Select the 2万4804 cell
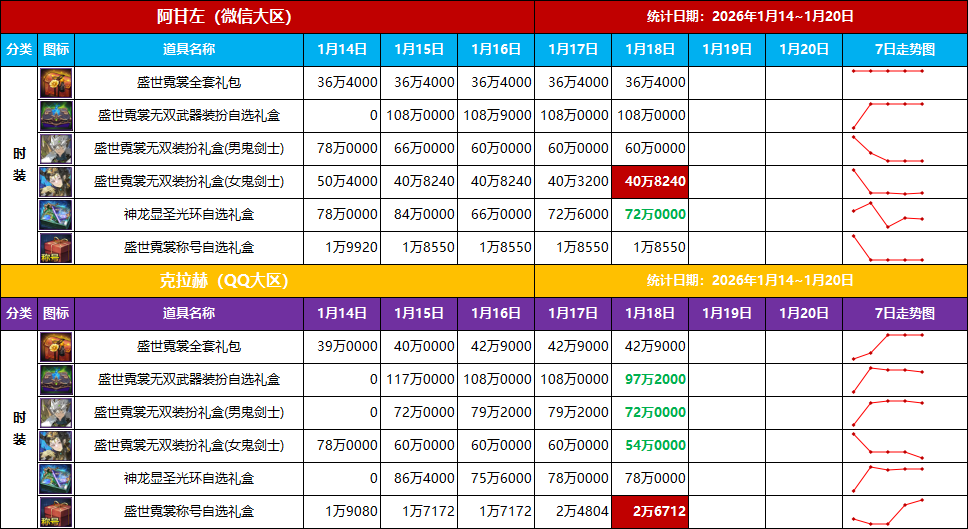Image resolution: width=968 pixels, height=529 pixels. (573, 512)
